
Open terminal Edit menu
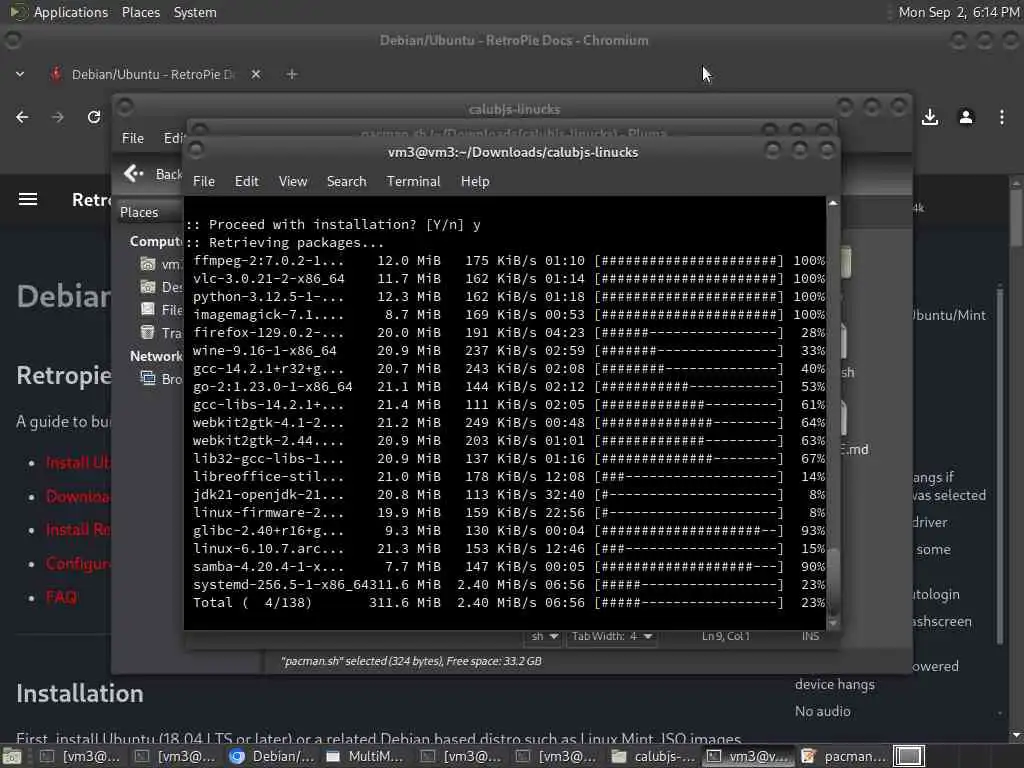[246, 182]
